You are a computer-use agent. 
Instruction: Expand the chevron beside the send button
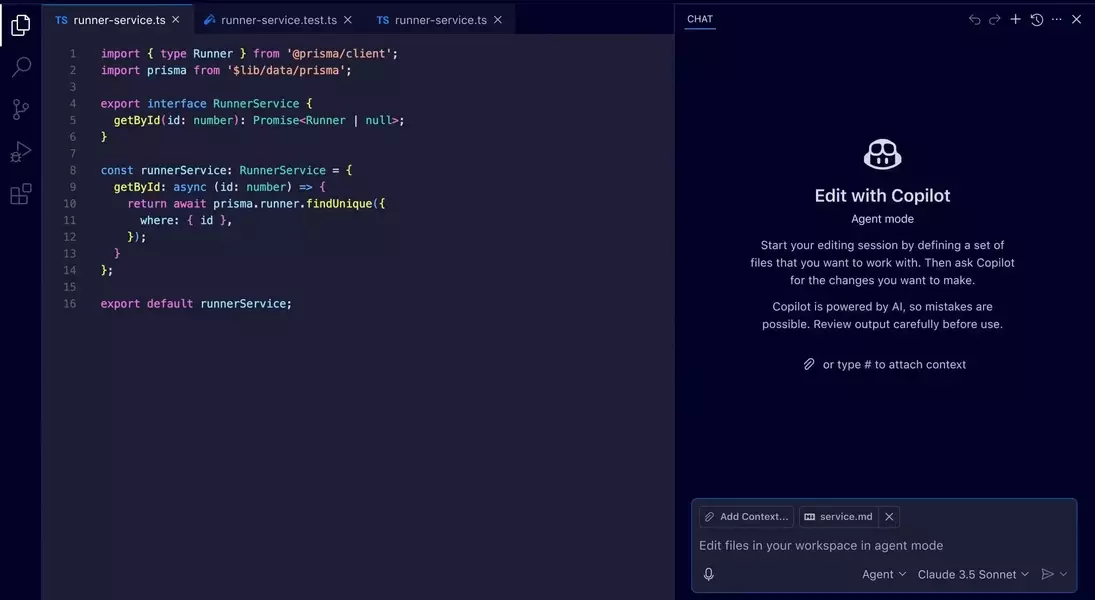click(x=1064, y=574)
